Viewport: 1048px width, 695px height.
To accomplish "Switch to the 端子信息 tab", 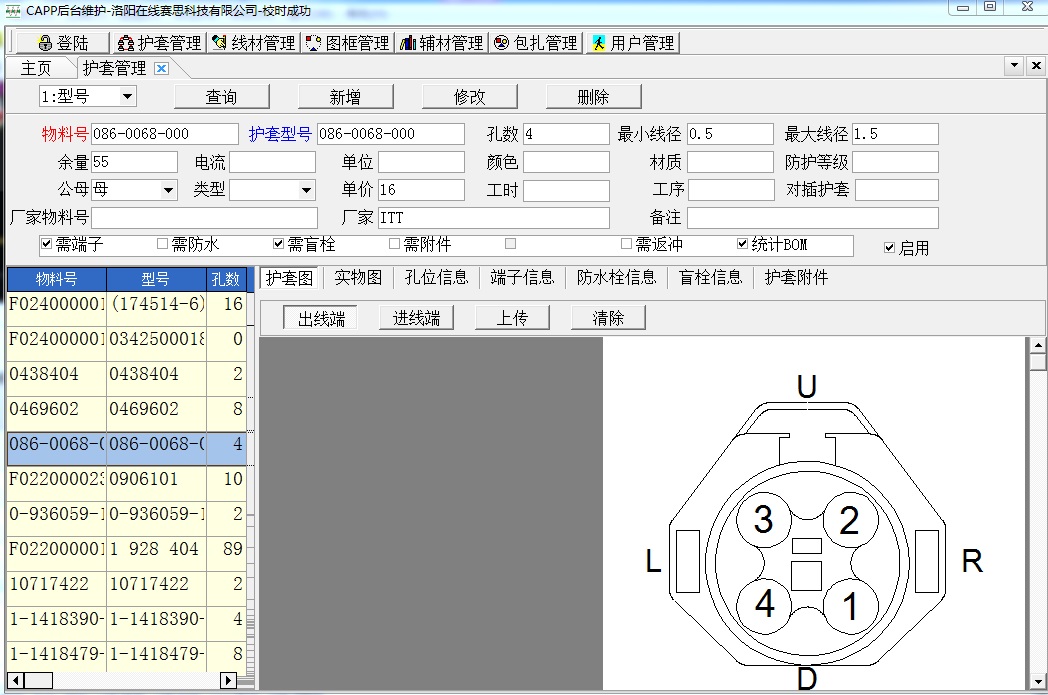I will click(x=522, y=277).
